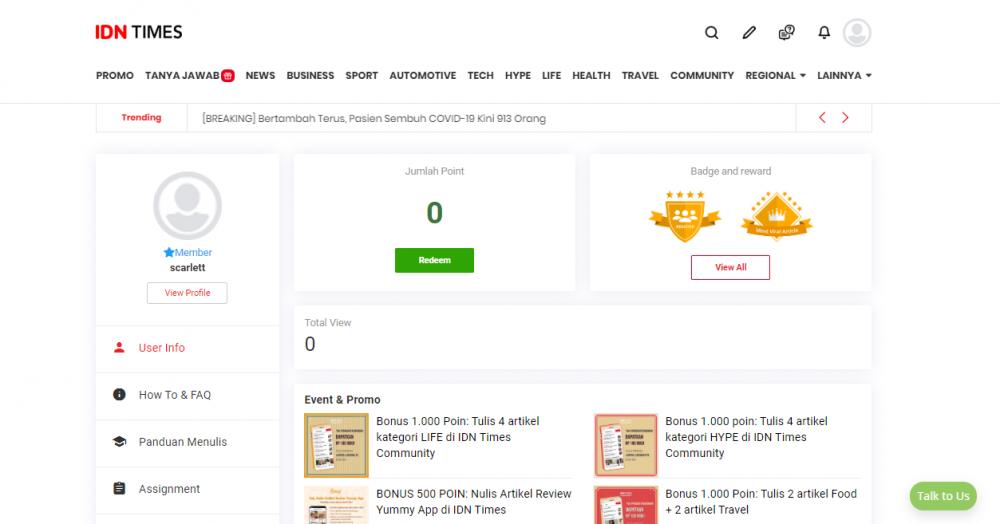Click the green Redeem button
This screenshot has height=524, width=1000.
434,260
